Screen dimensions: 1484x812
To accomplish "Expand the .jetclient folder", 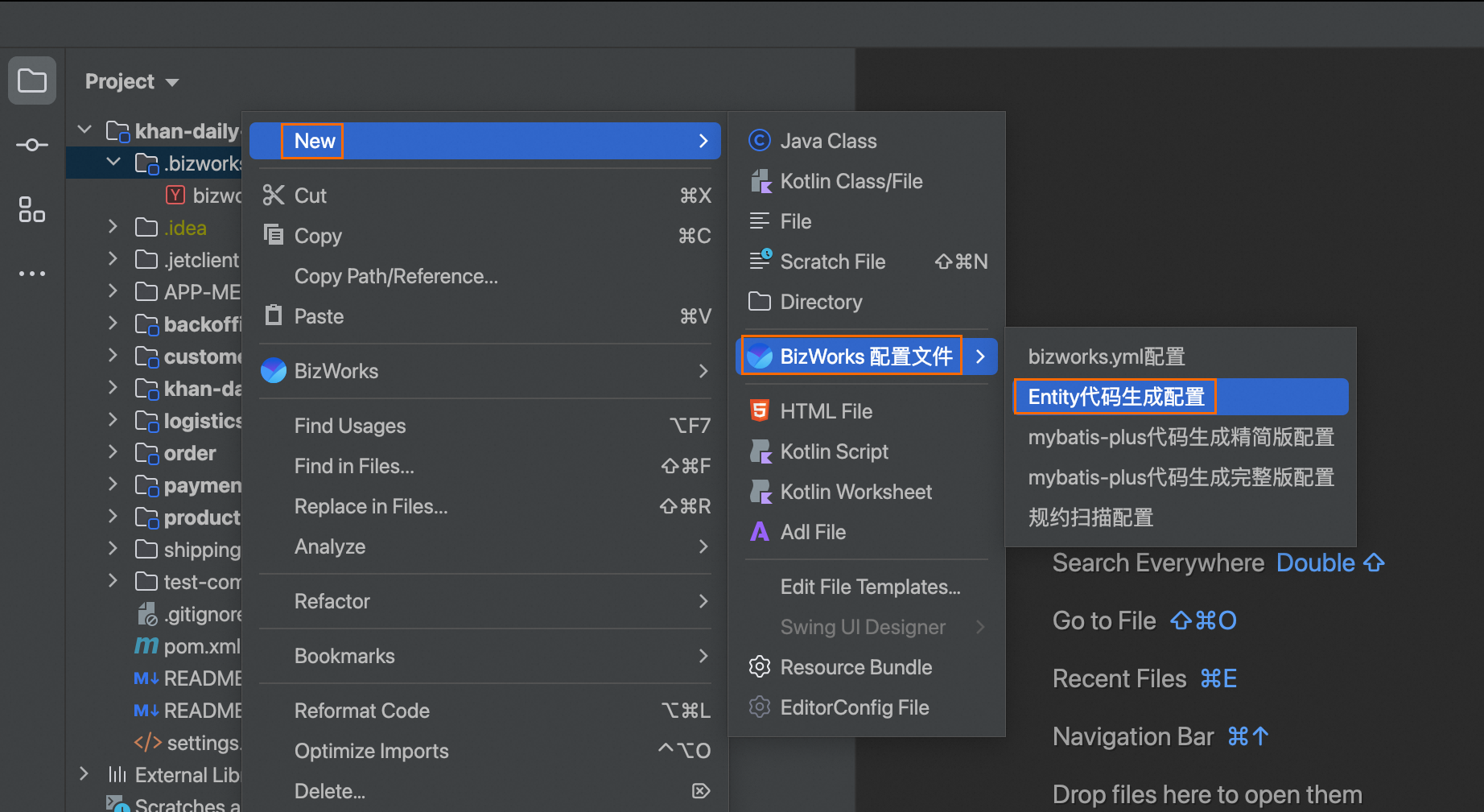I will tap(113, 259).
